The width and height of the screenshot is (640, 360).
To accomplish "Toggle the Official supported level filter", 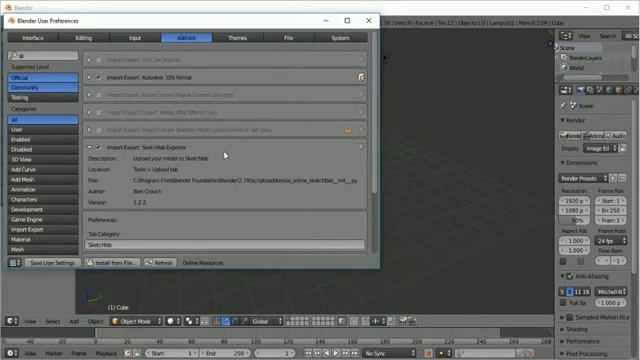I will pyautogui.click(x=43, y=78).
